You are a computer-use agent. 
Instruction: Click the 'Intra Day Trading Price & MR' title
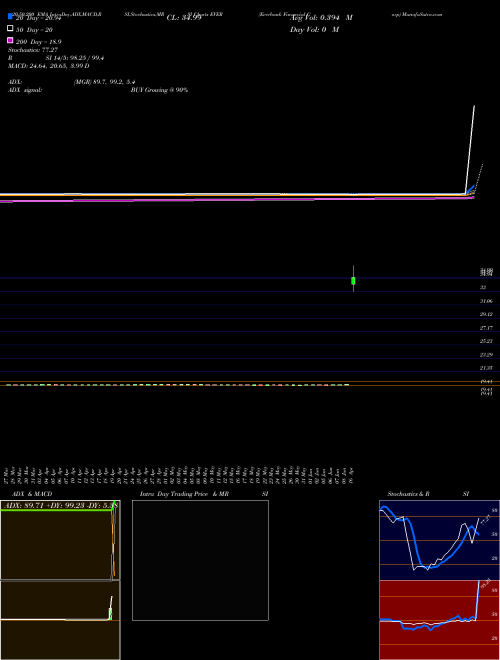[x=184, y=494]
